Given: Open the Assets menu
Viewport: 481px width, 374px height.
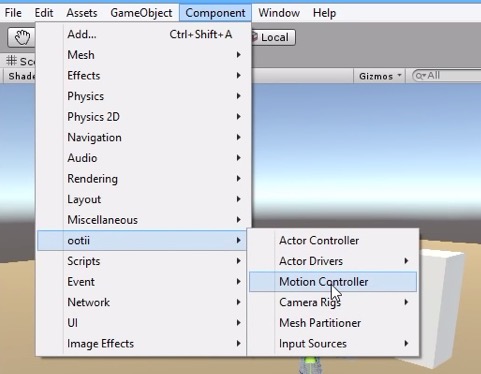Looking at the screenshot, I should click(x=82, y=13).
